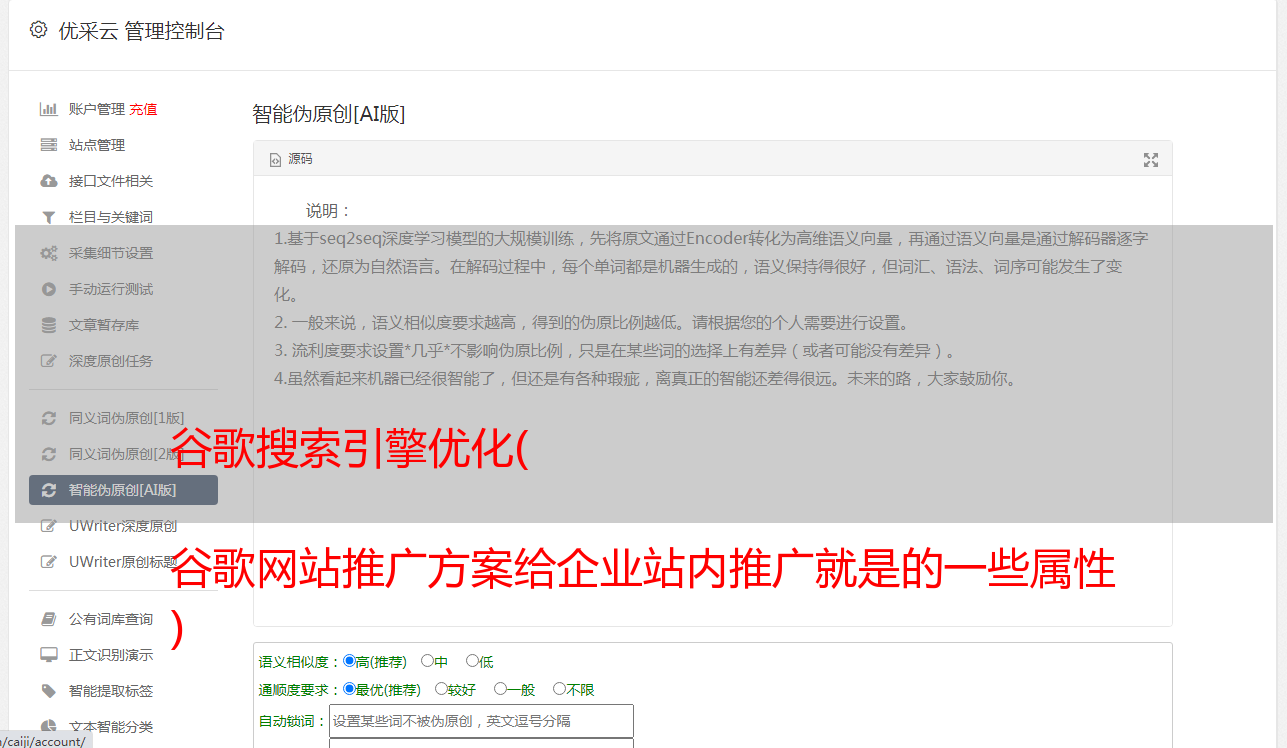
Task: Click the database icon for 文章暂存库
Action: (48, 325)
